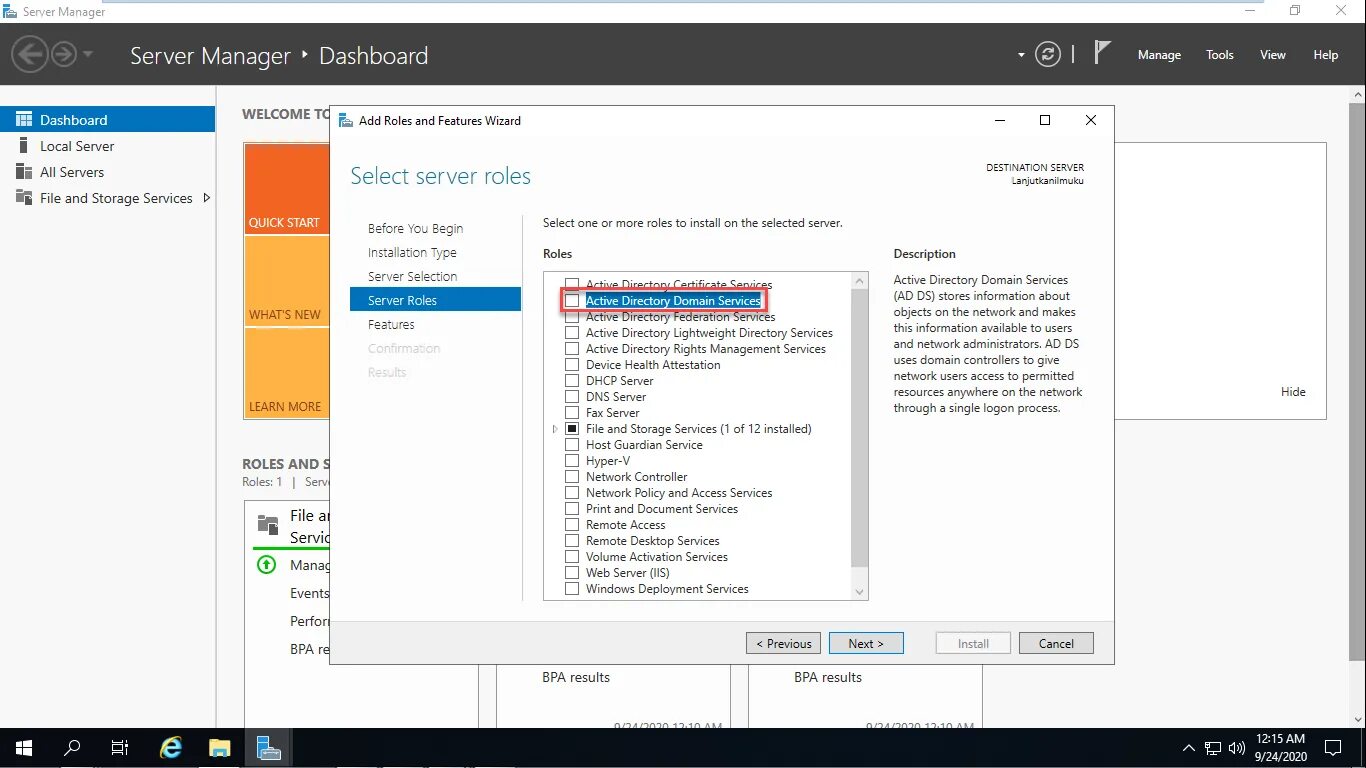Show hidden system tray icons

click(x=1189, y=748)
